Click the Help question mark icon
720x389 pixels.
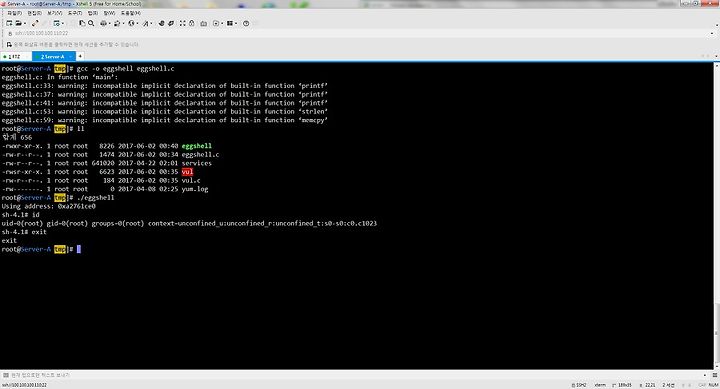pyautogui.click(x=246, y=23)
